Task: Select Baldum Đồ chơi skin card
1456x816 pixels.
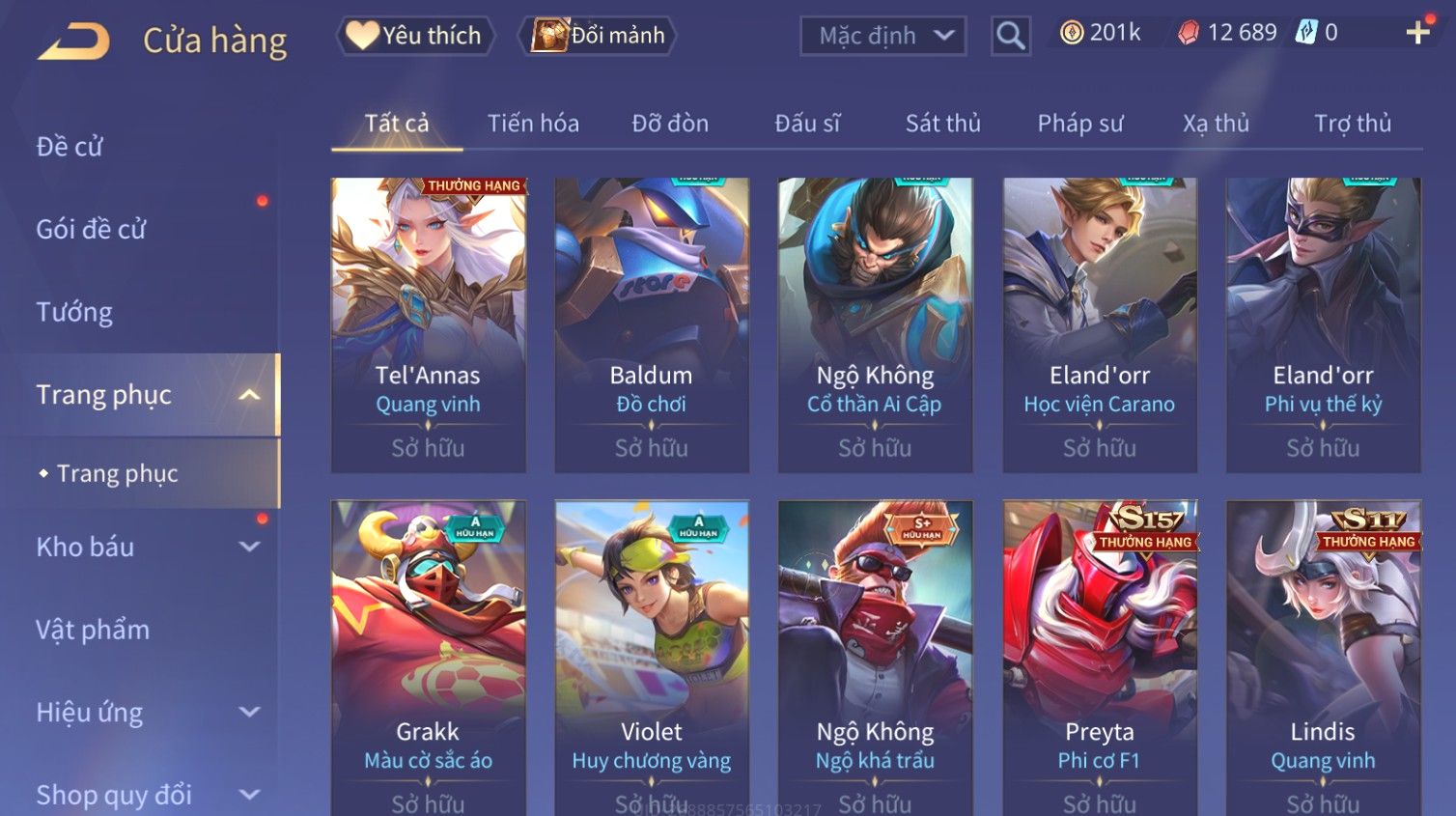Action: pyautogui.click(x=652, y=325)
